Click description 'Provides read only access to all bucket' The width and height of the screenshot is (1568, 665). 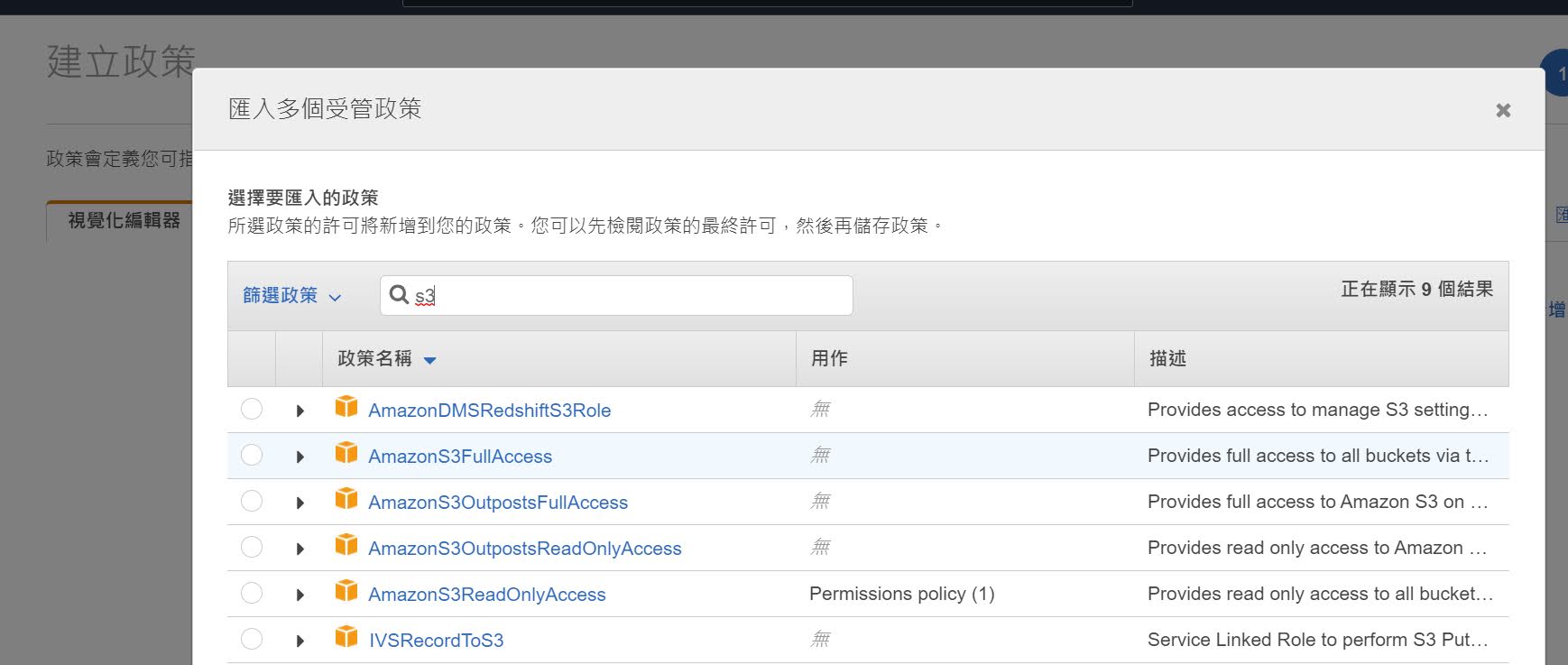[x=1320, y=594]
